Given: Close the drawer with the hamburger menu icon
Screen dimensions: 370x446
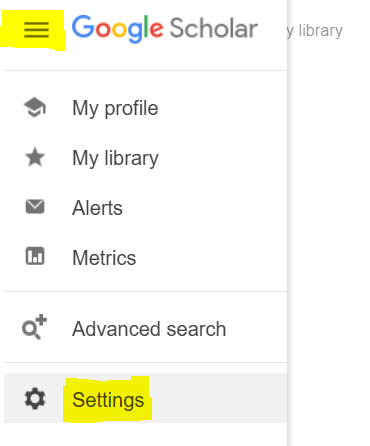Looking at the screenshot, I should 36,30.
